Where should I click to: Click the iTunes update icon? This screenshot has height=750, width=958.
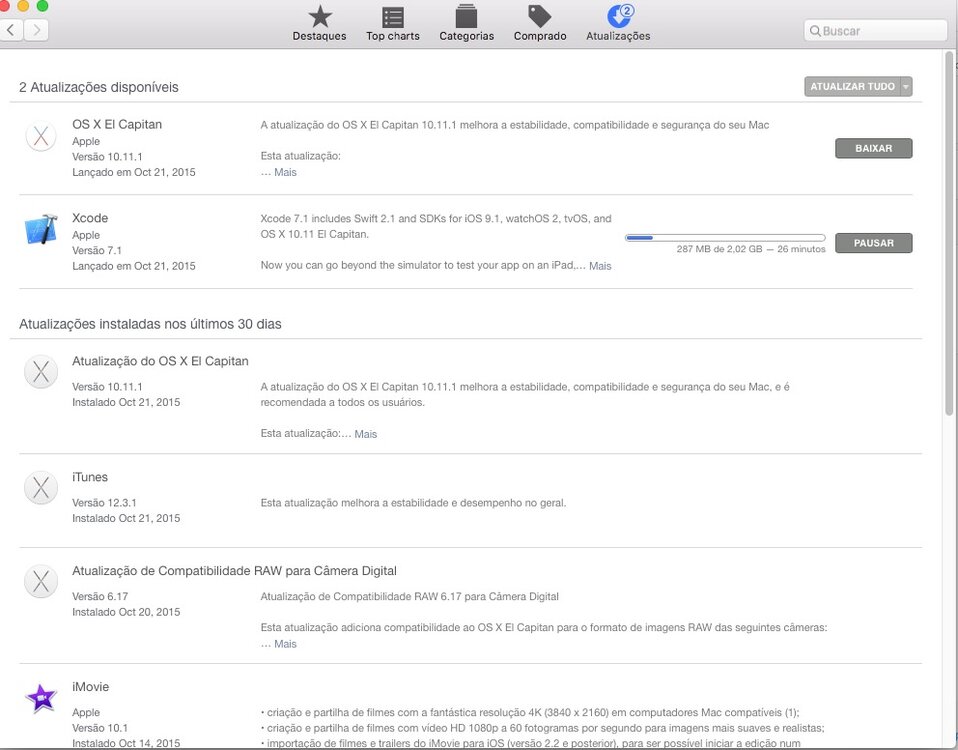(40, 488)
